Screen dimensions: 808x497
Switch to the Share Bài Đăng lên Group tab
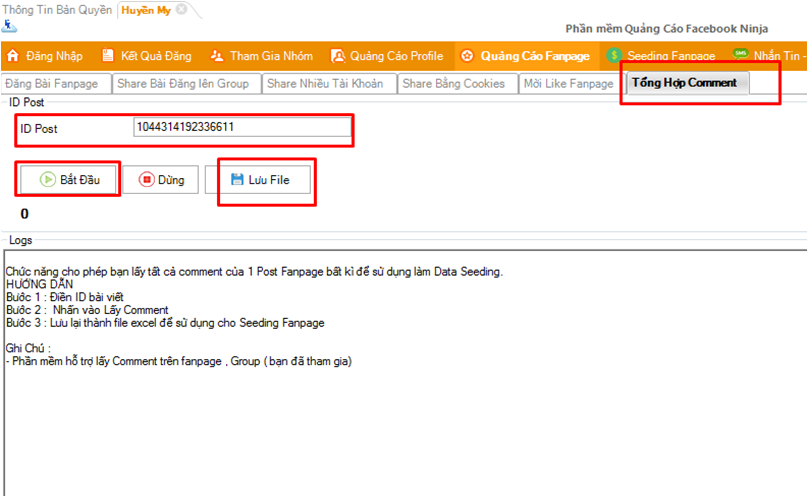pyautogui.click(x=187, y=84)
